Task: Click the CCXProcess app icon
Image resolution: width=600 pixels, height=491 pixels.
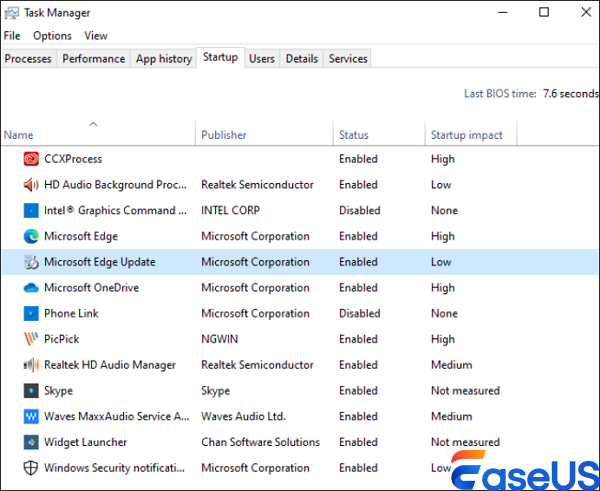Action: 30,159
